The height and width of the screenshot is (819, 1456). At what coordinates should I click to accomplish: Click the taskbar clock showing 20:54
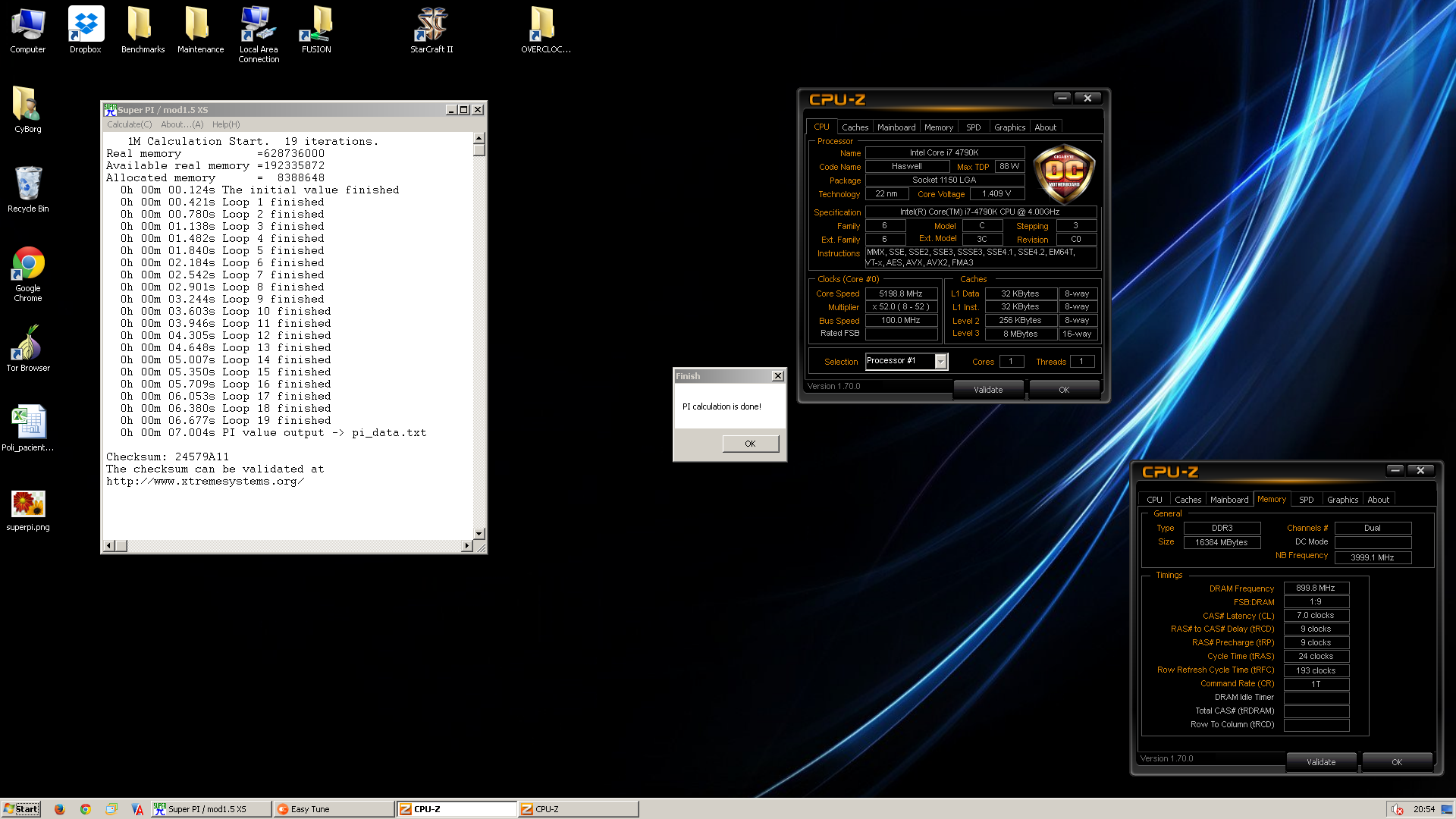1424,809
